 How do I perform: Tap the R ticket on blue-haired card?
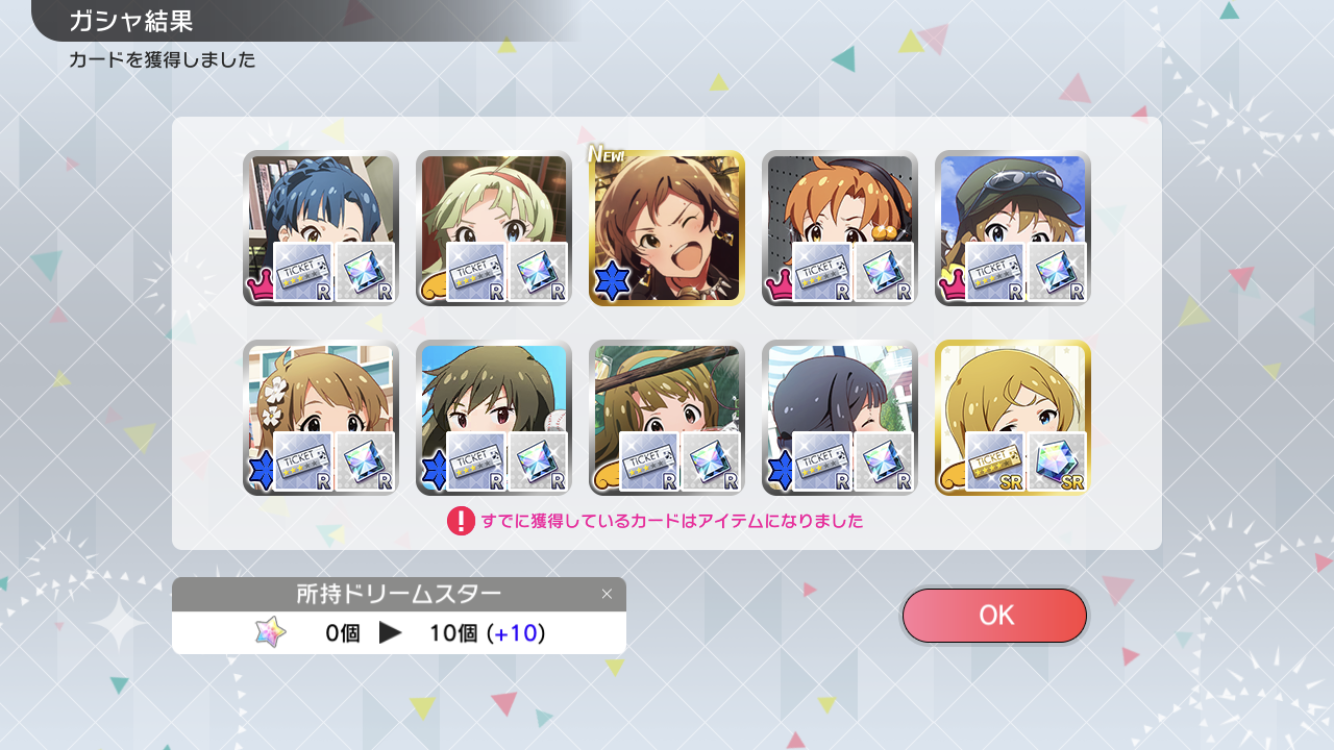click(x=304, y=272)
